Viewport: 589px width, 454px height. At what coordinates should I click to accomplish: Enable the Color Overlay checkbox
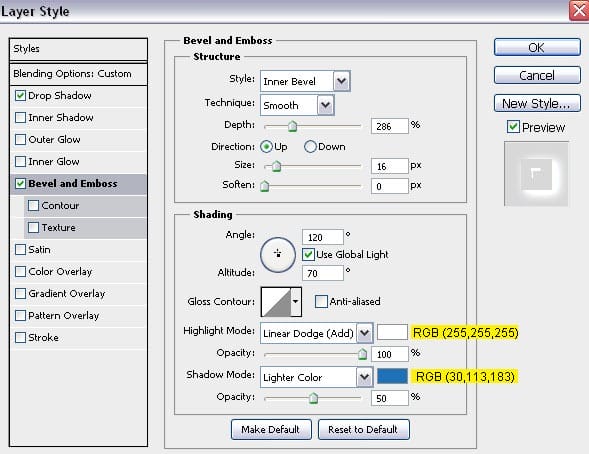pyautogui.click(x=20, y=271)
